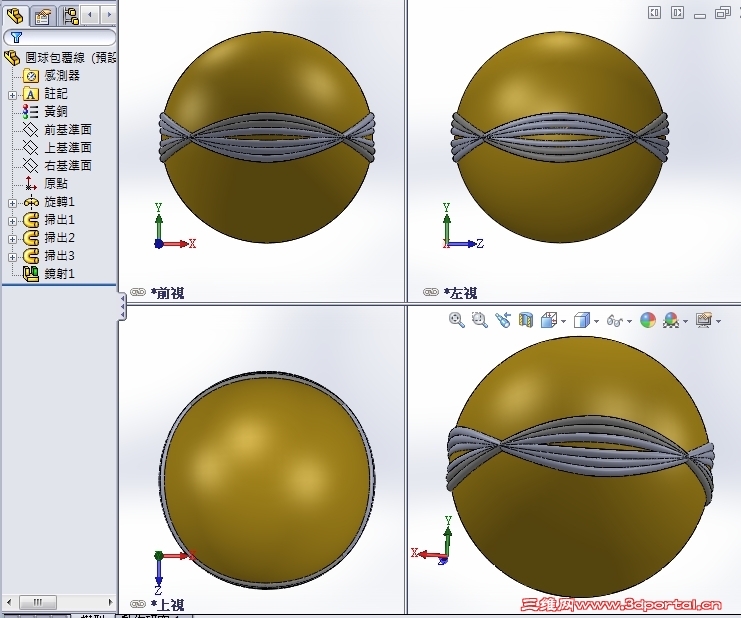Open the Display Style dropdown arrow

(596, 321)
